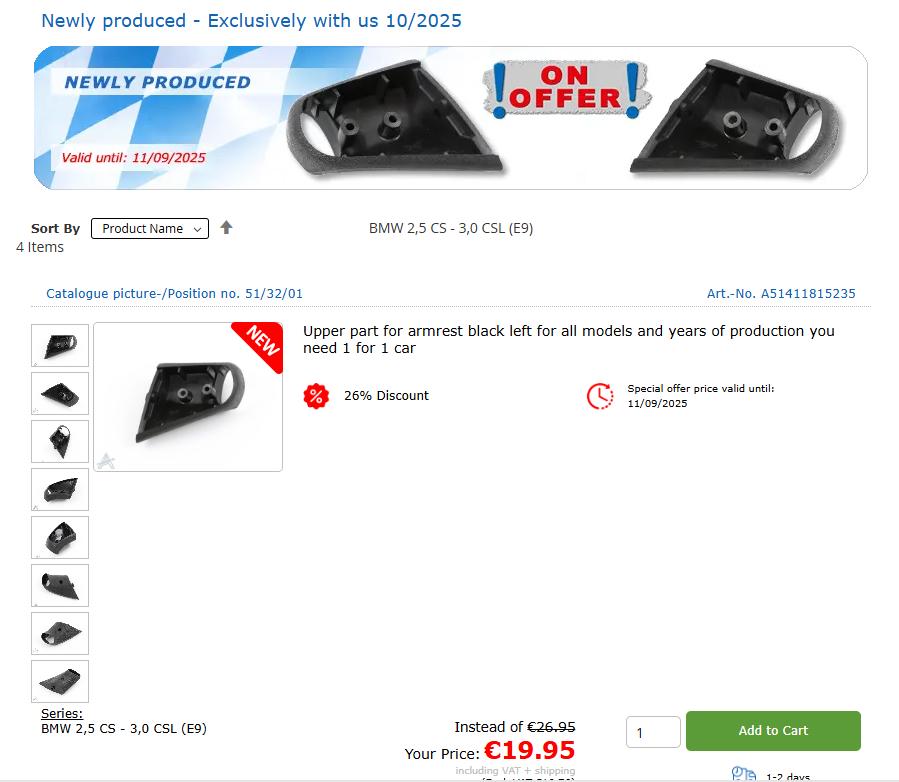Click the ascending sort arrow icon

coord(226,228)
